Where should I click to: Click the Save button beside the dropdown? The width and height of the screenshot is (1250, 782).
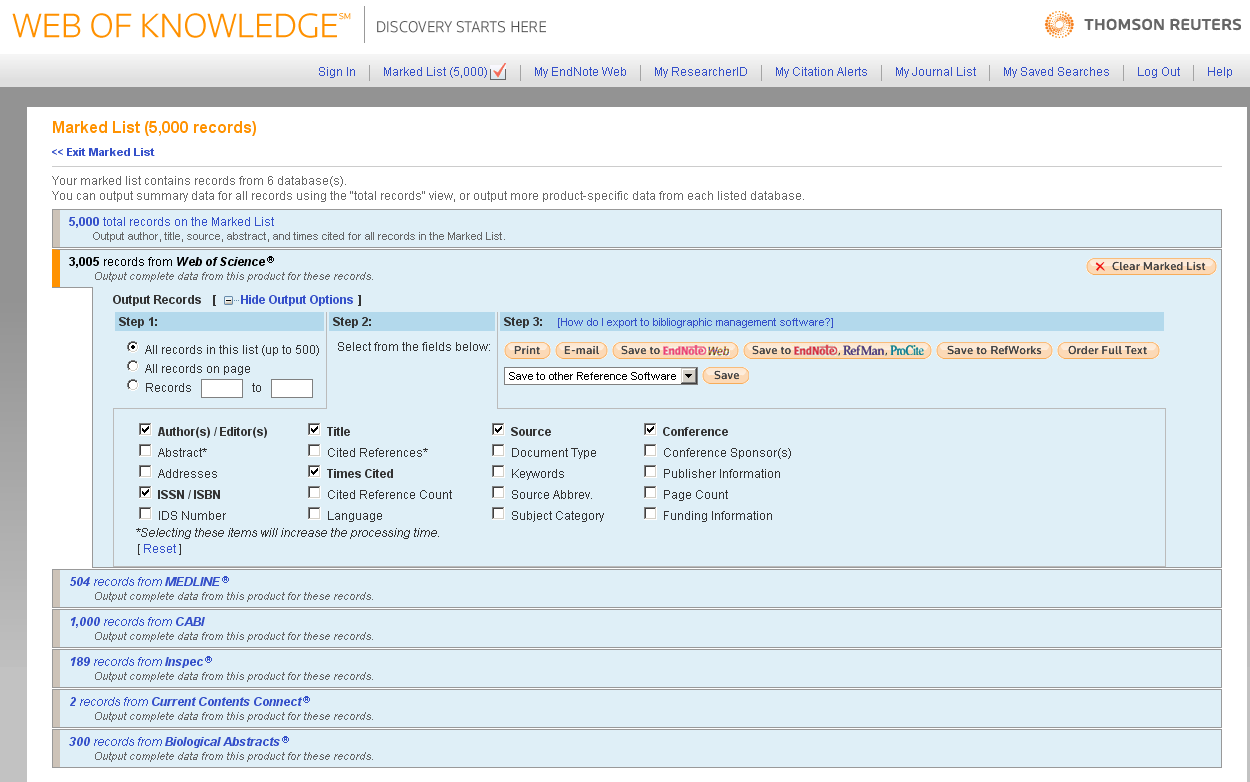726,376
